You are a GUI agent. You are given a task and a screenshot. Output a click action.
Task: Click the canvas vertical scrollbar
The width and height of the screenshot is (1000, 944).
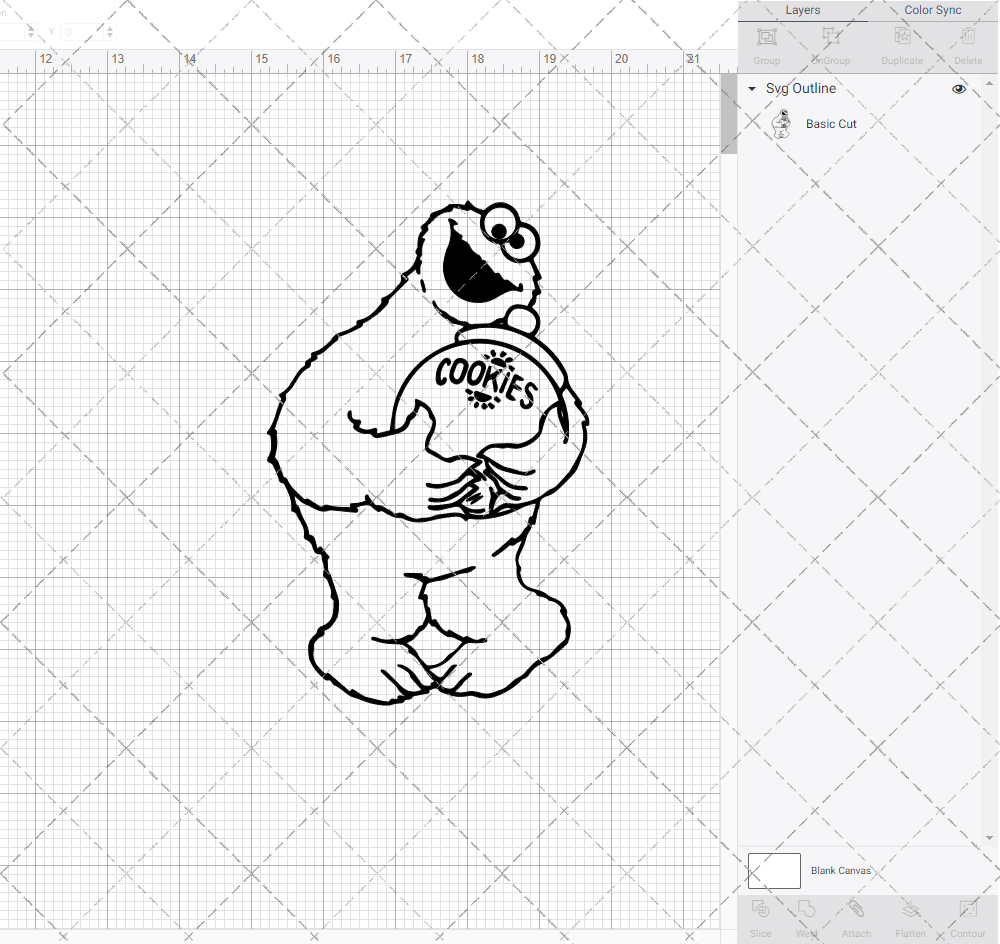point(727,112)
